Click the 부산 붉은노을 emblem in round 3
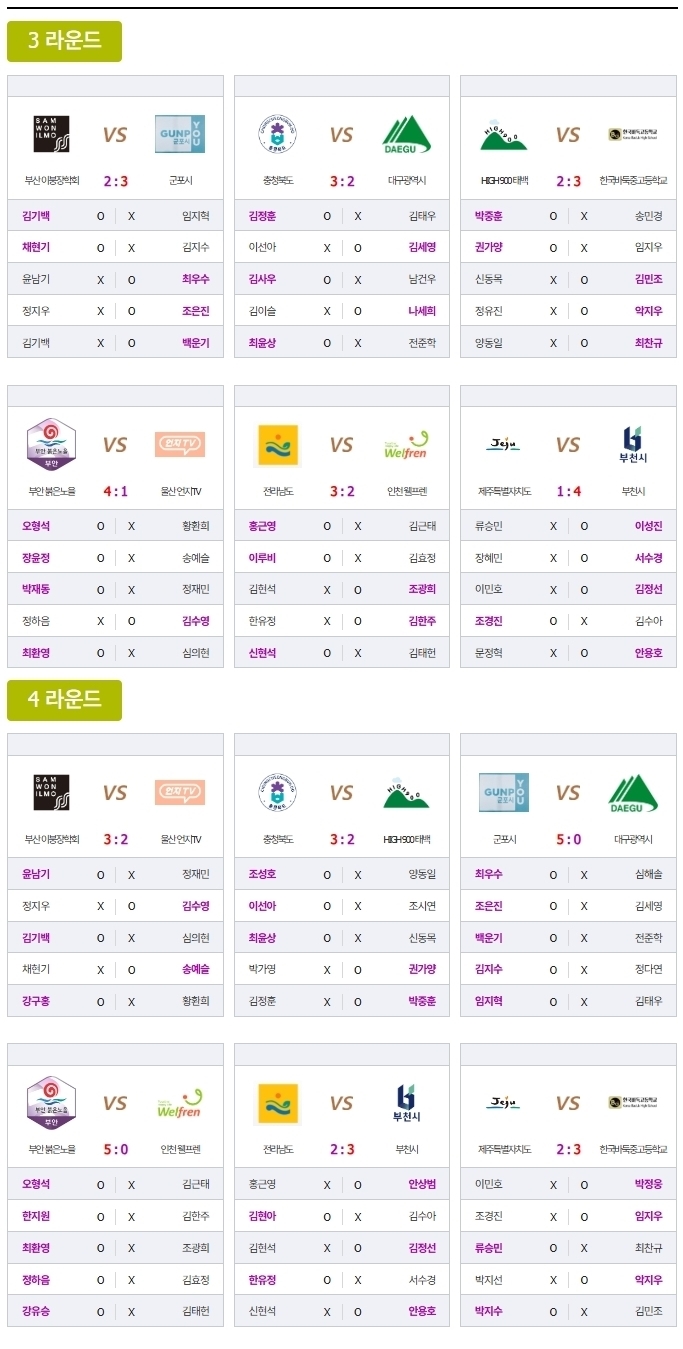 point(52,445)
